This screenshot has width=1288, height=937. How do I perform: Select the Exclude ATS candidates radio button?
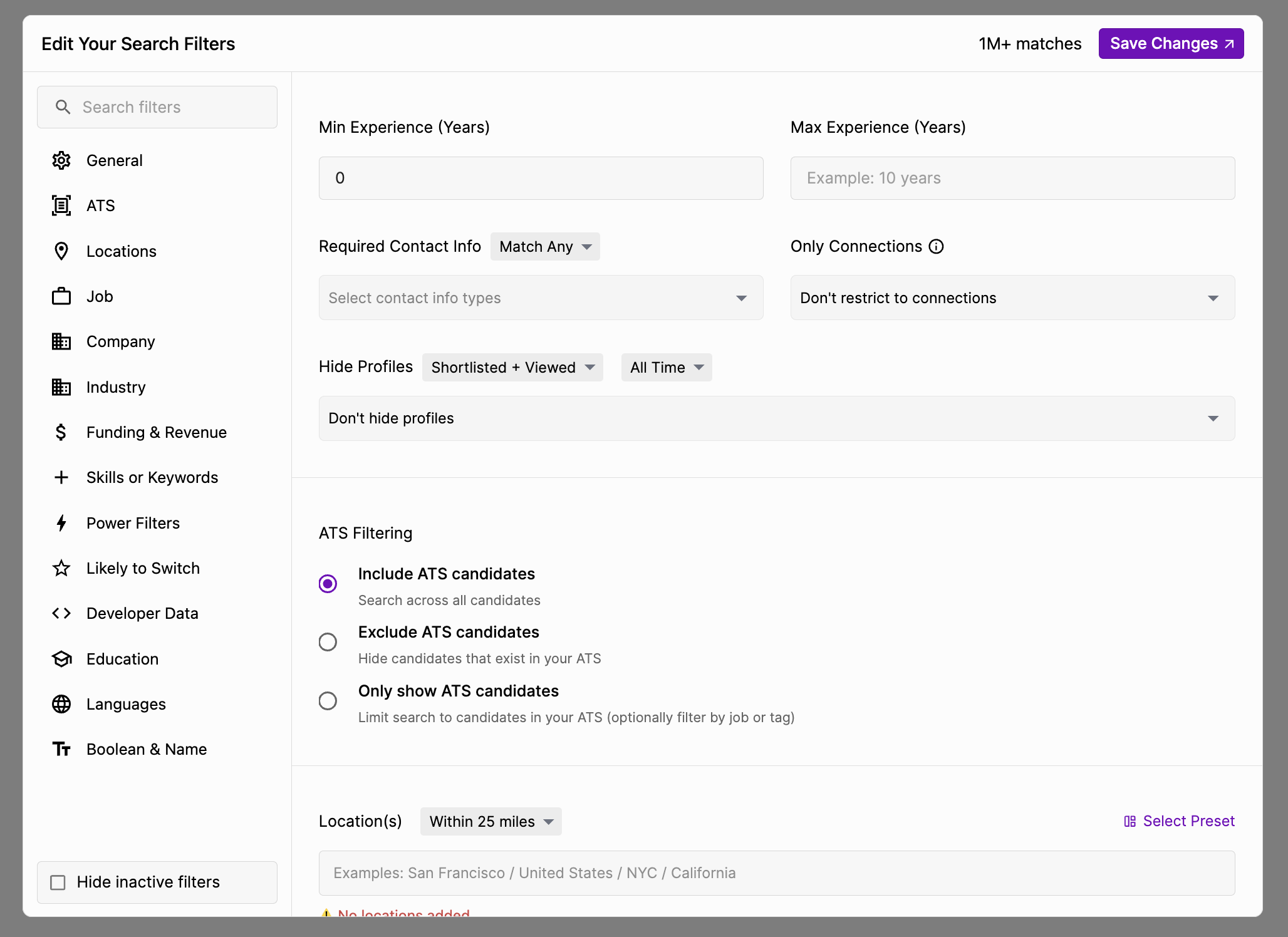(328, 642)
